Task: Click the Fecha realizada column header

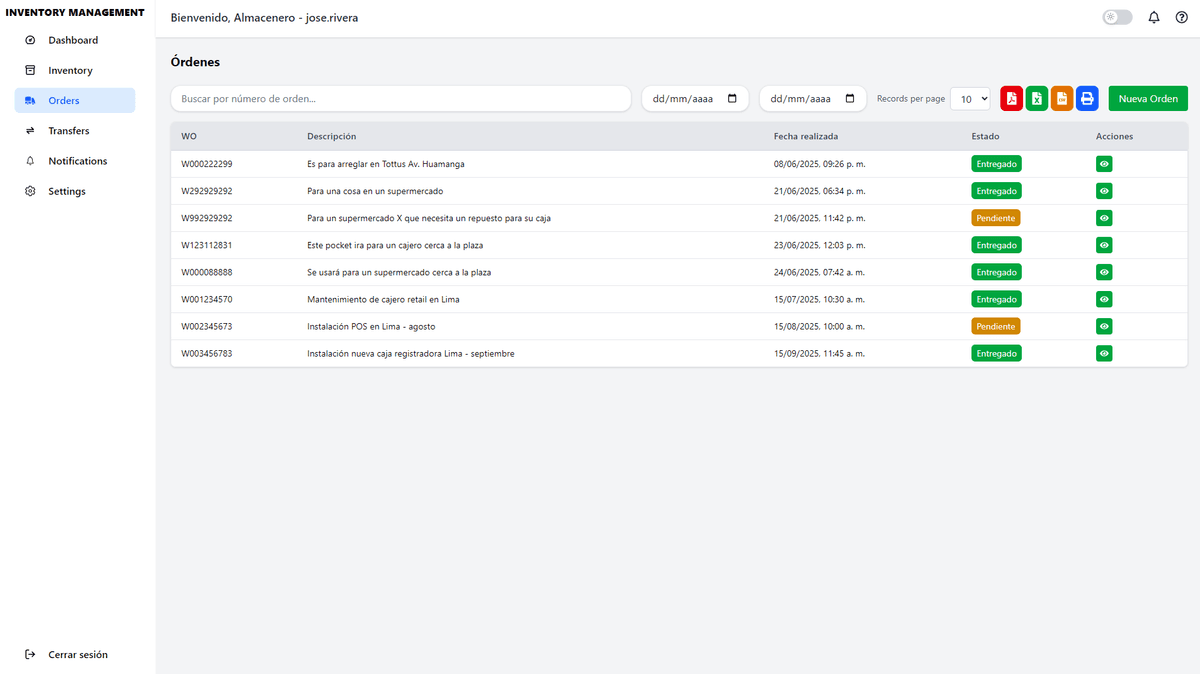Action: 806,137
